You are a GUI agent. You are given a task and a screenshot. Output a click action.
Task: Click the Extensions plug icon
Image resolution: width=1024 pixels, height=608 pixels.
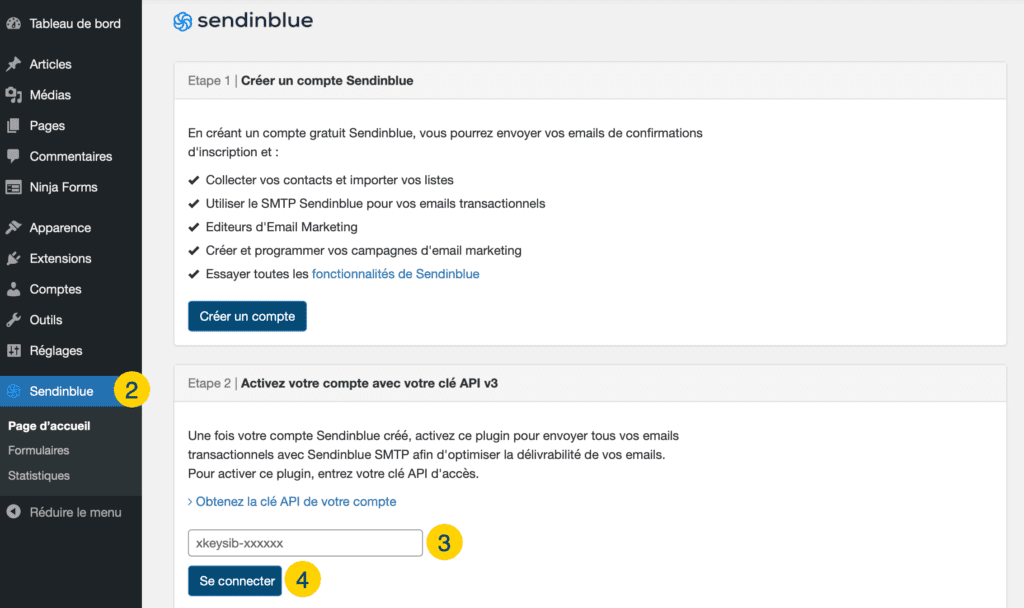(14, 258)
